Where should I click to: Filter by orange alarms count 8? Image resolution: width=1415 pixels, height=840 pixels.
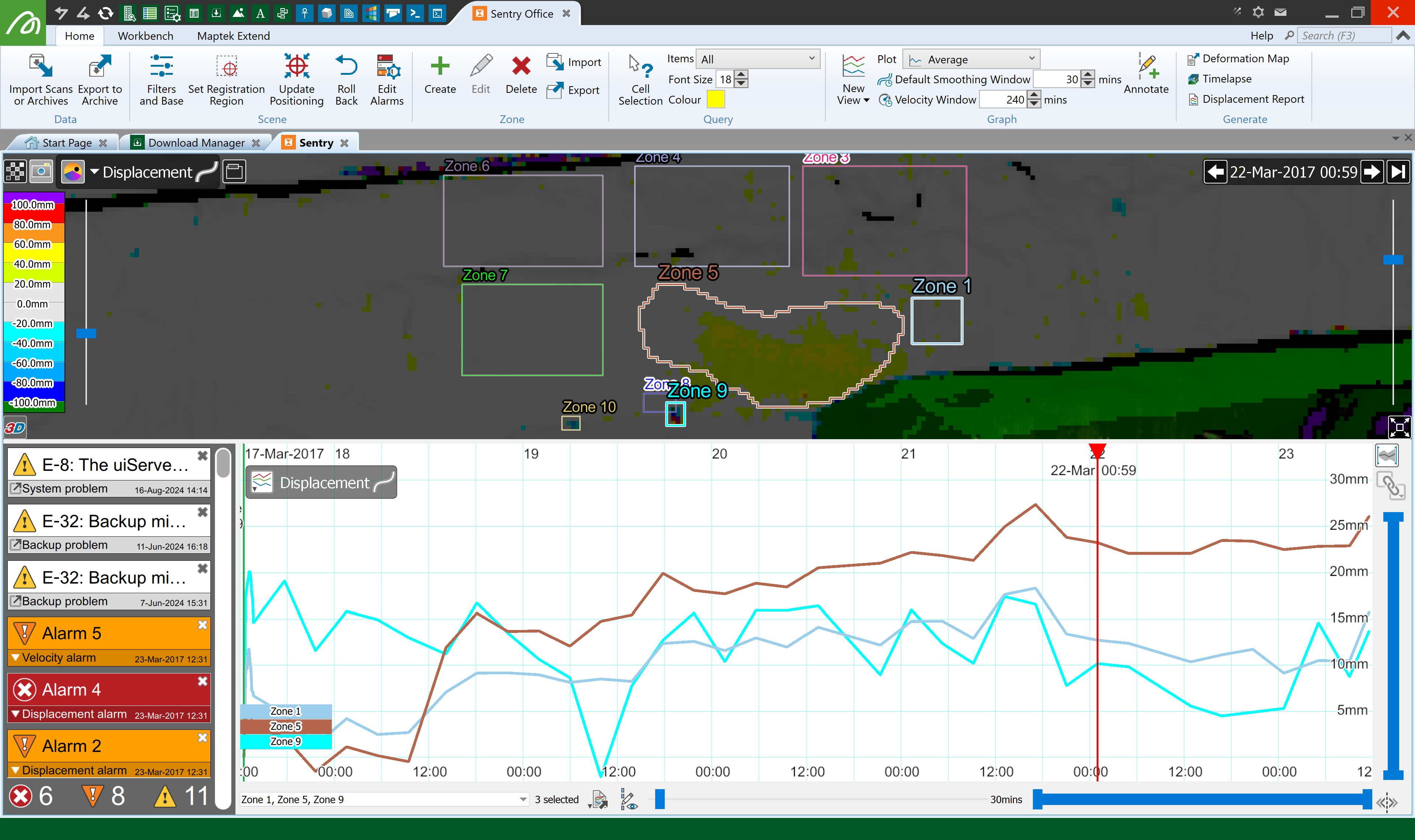point(104,796)
